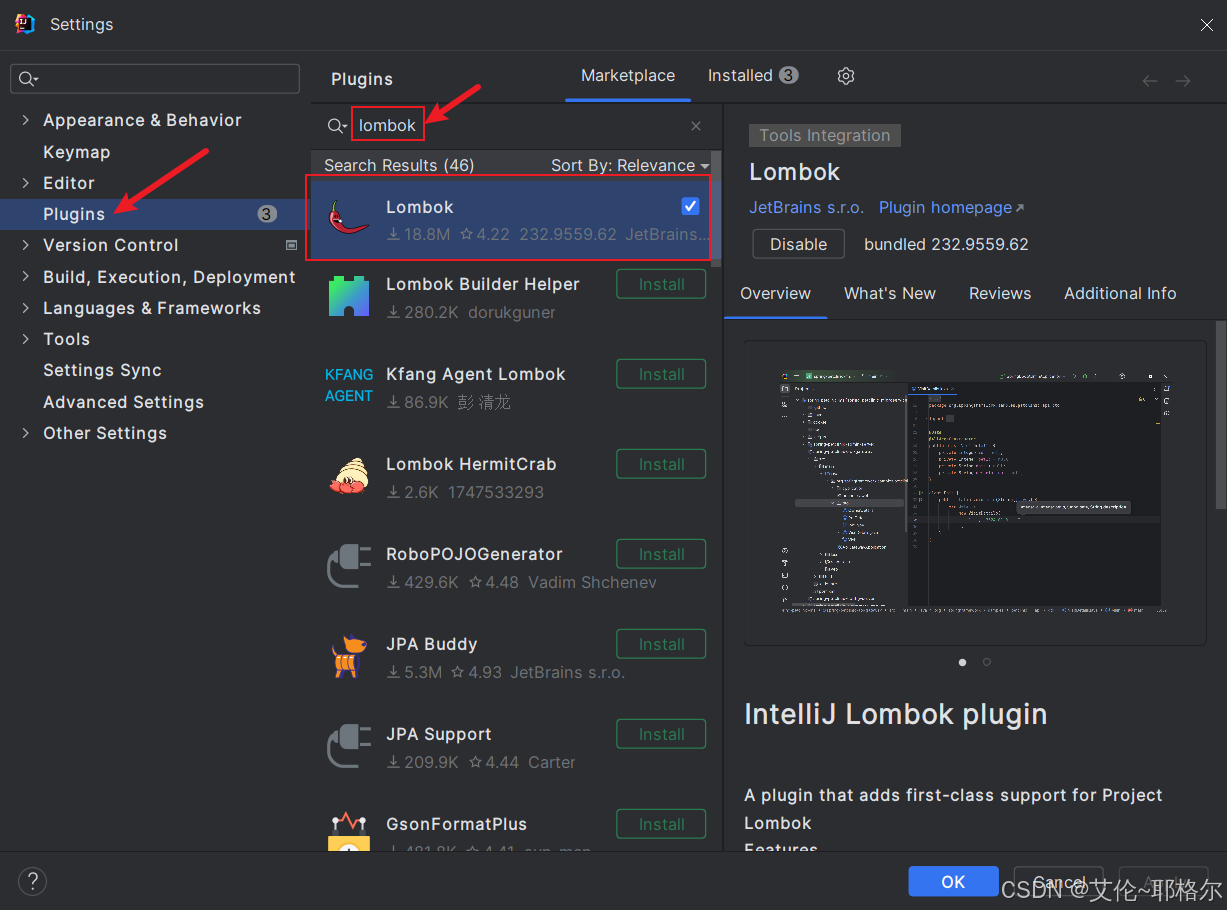Open the Reviews tab

coord(1000,293)
